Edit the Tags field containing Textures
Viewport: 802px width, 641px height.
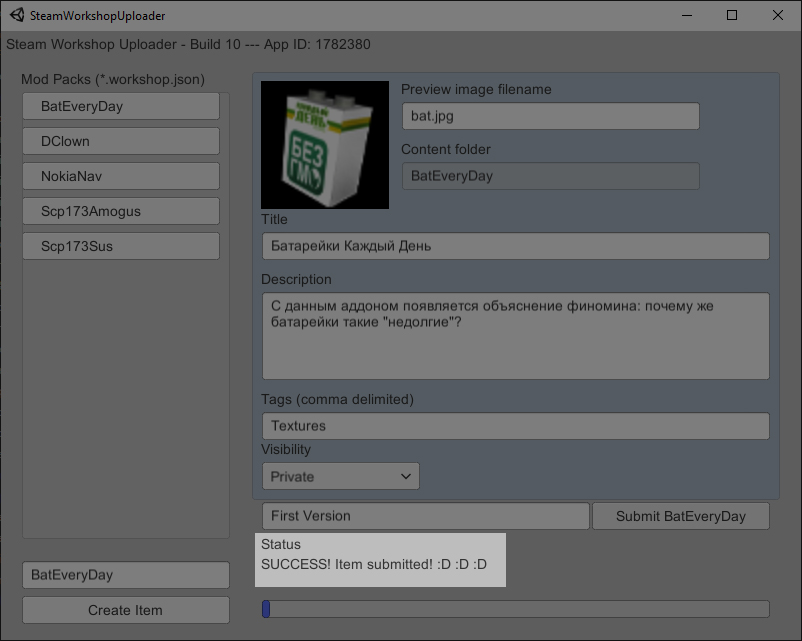(x=516, y=426)
